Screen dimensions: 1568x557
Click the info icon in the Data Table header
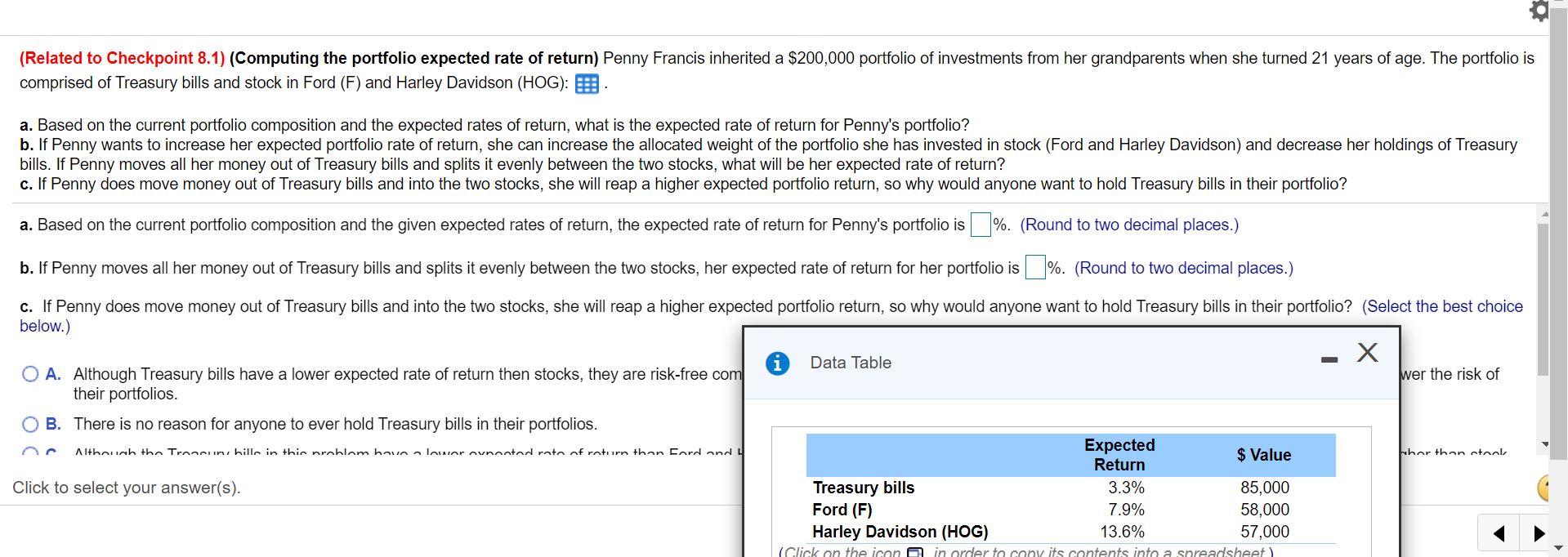click(776, 363)
